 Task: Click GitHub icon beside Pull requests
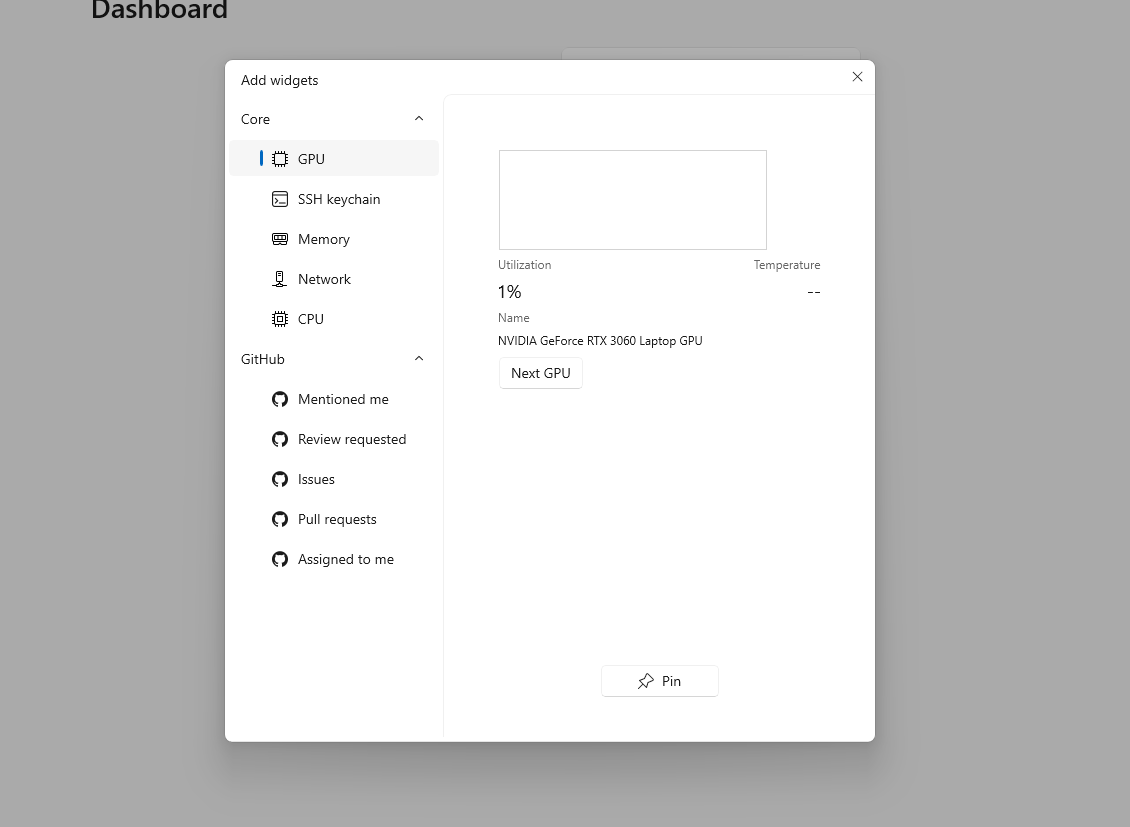280,519
